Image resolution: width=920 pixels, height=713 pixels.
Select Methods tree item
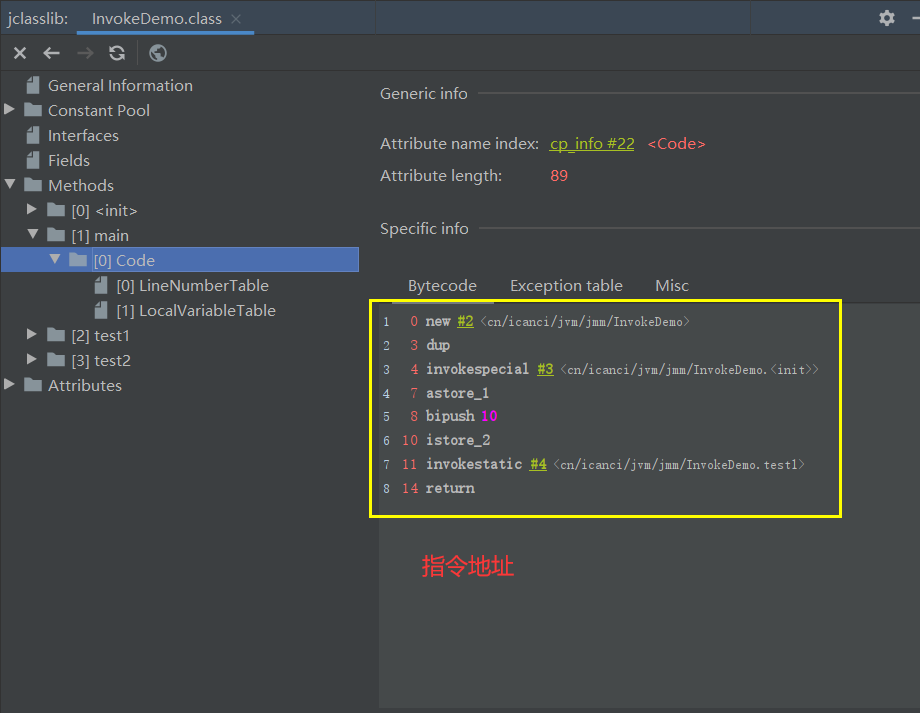(x=81, y=185)
